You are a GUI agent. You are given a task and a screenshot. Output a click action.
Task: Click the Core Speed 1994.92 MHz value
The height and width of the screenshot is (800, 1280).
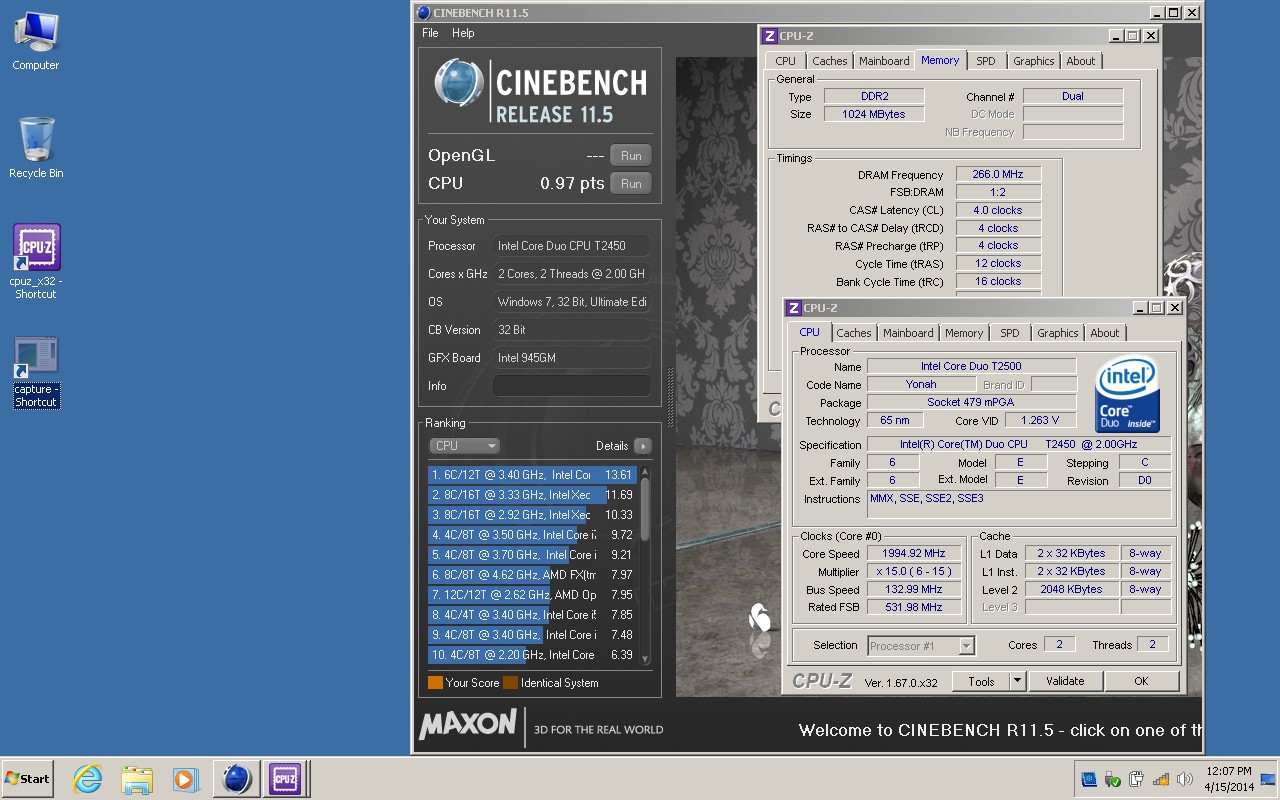click(x=913, y=554)
